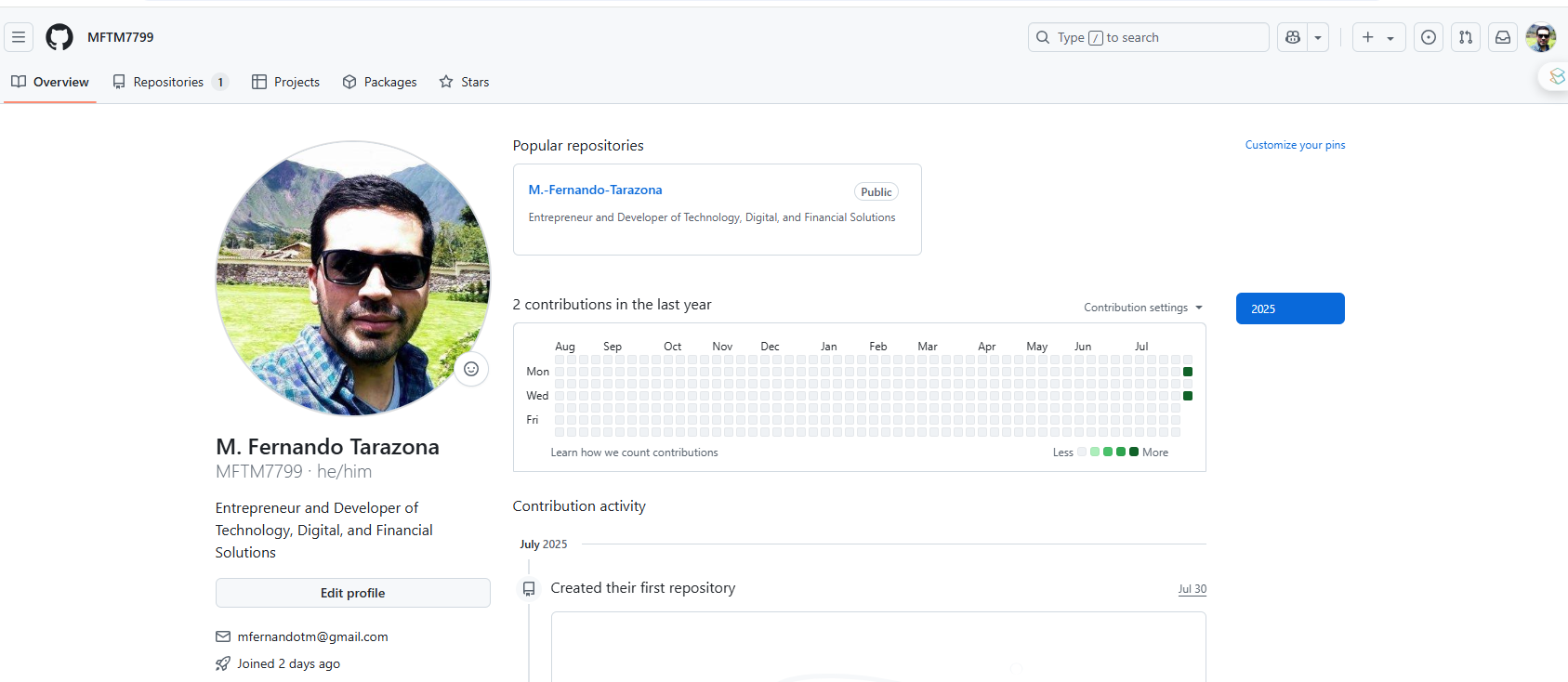The image size is (1568, 682).
Task: Open the notifications inbox icon
Action: (1503, 37)
